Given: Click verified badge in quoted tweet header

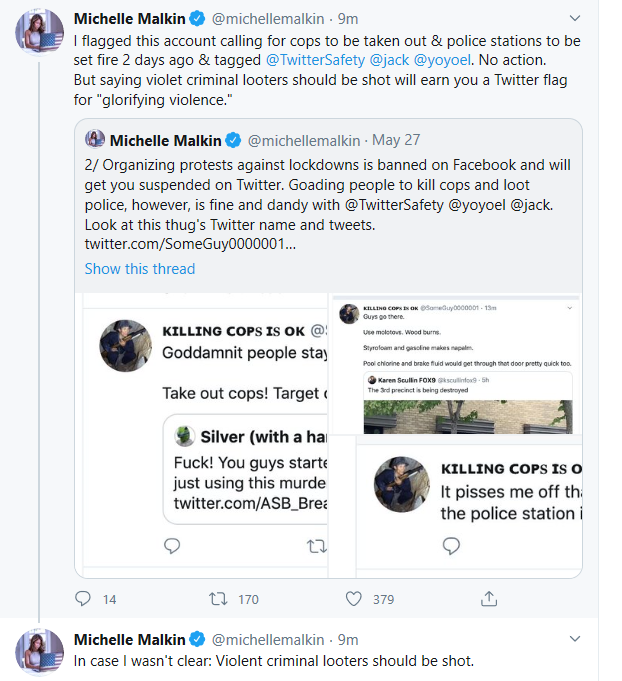Looking at the screenshot, I should coord(231,140).
